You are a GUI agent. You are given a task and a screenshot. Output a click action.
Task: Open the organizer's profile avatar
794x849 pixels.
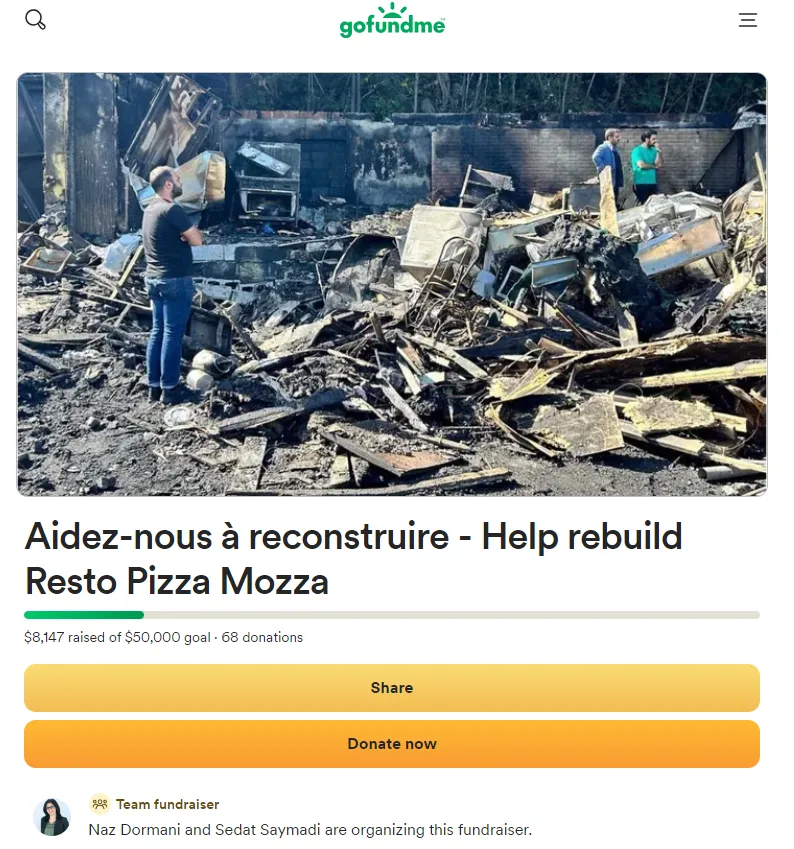click(x=52, y=817)
